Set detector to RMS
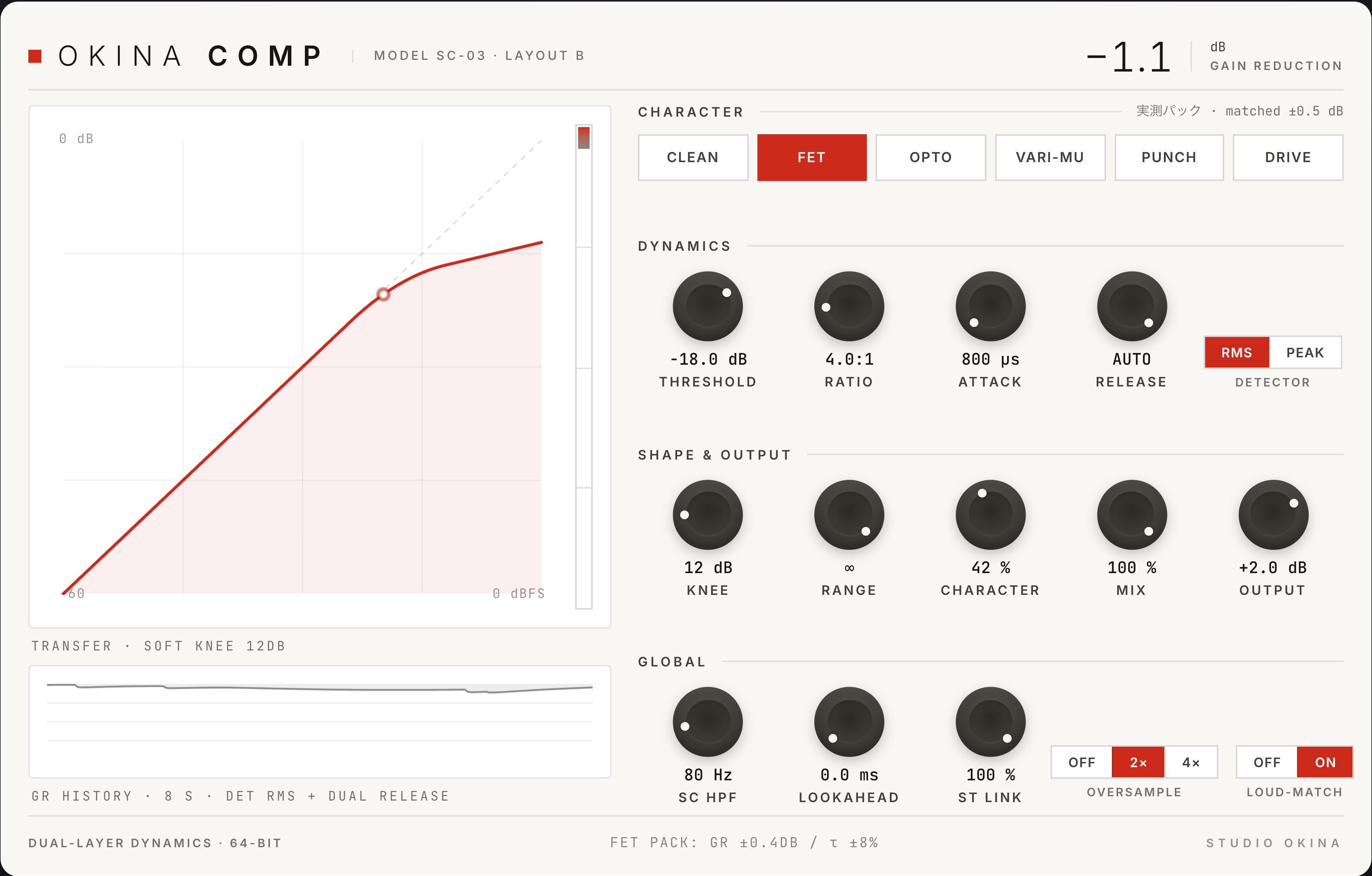Image resolution: width=1372 pixels, height=876 pixels. click(x=1236, y=353)
